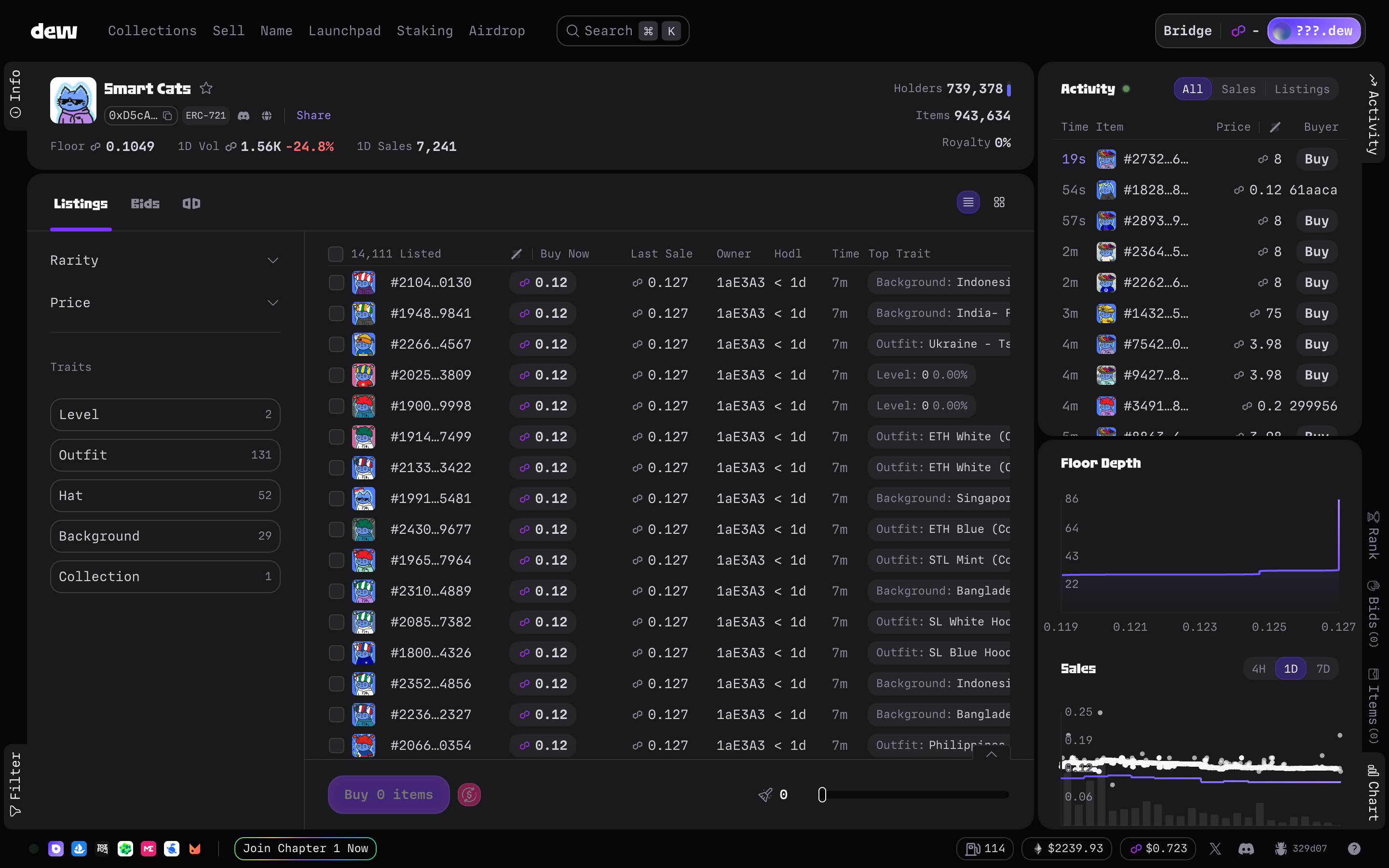Open the collection's Discord icon link

[244, 116]
